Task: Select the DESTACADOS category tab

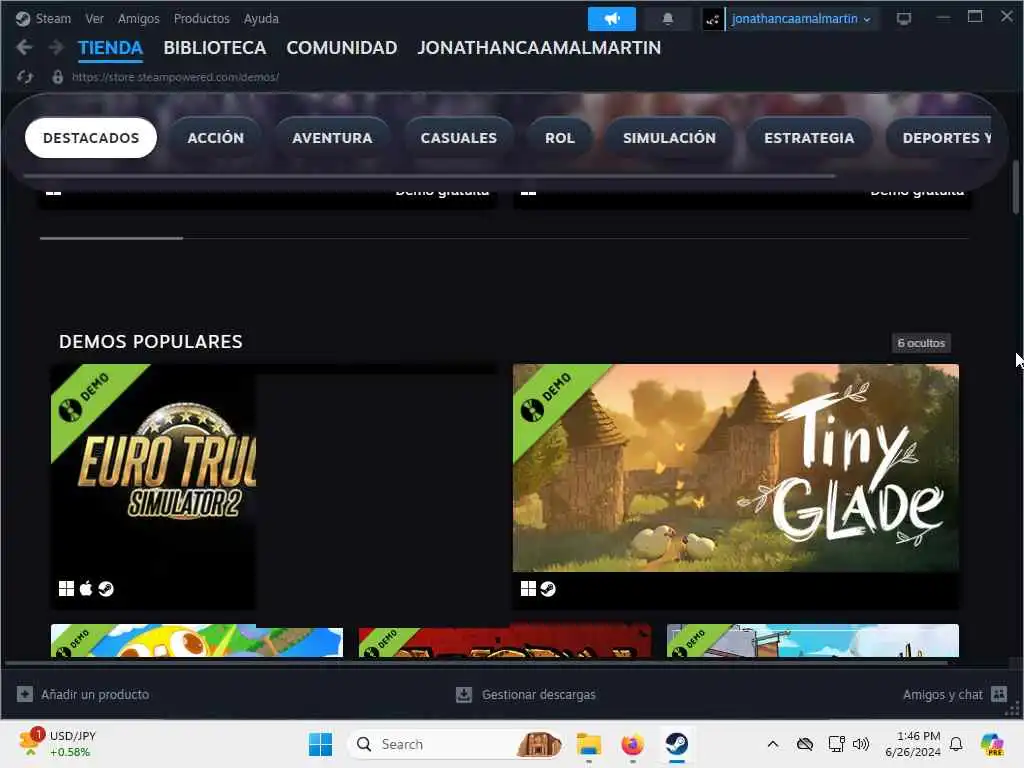Action: (91, 138)
